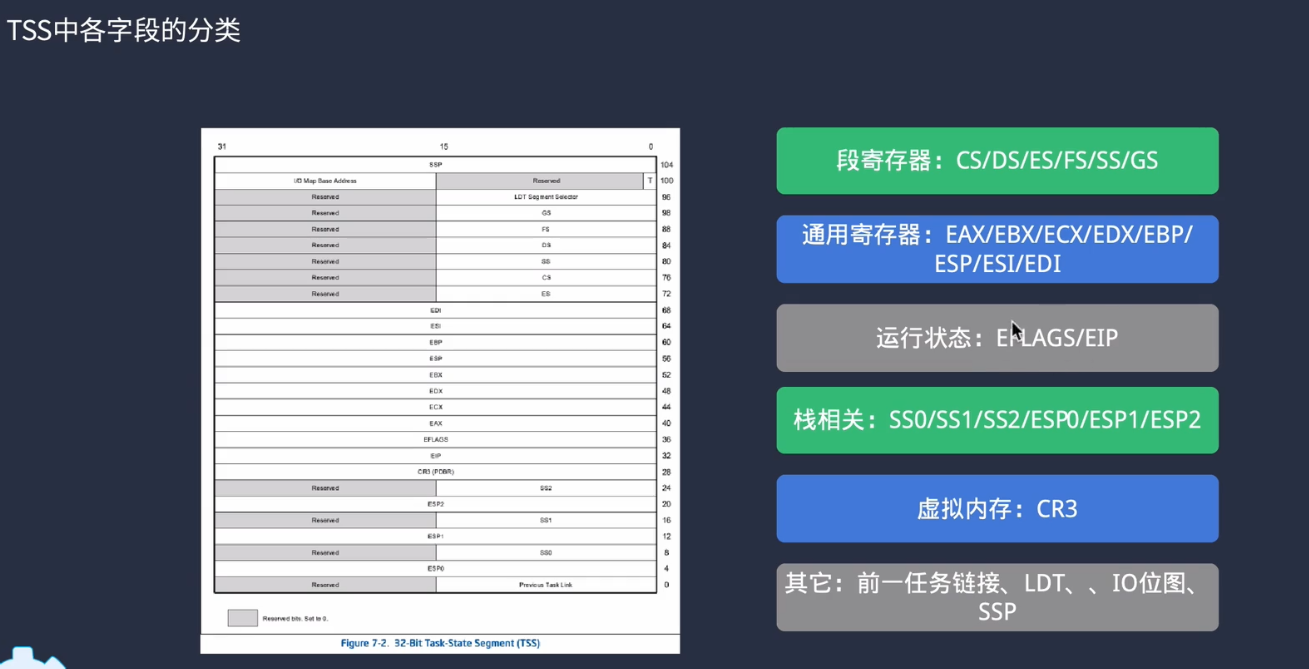This screenshot has height=669, width=1309.
Task: Click the Reserved cell beside SS2
Action: pos(325,488)
